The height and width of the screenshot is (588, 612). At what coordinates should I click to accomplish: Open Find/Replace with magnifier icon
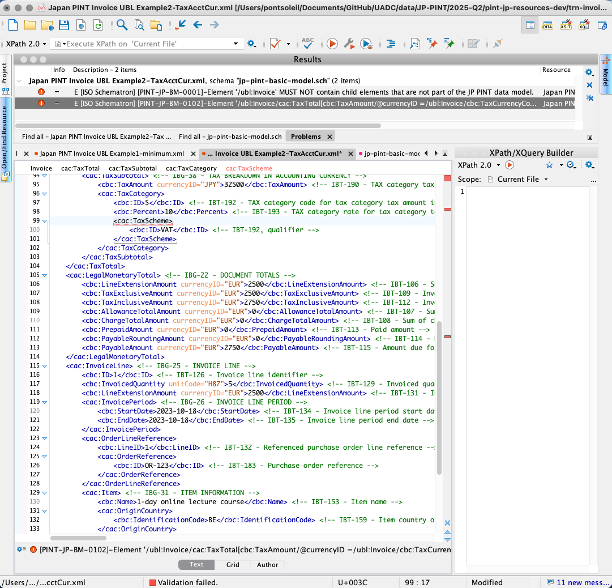pyautogui.click(x=122, y=25)
